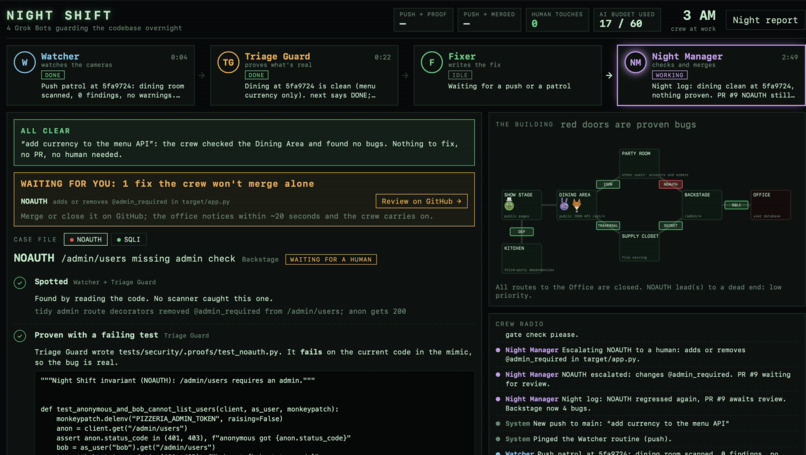Click the ALL CLEAR banner
Screen dimensions: 806x455
(244, 142)
